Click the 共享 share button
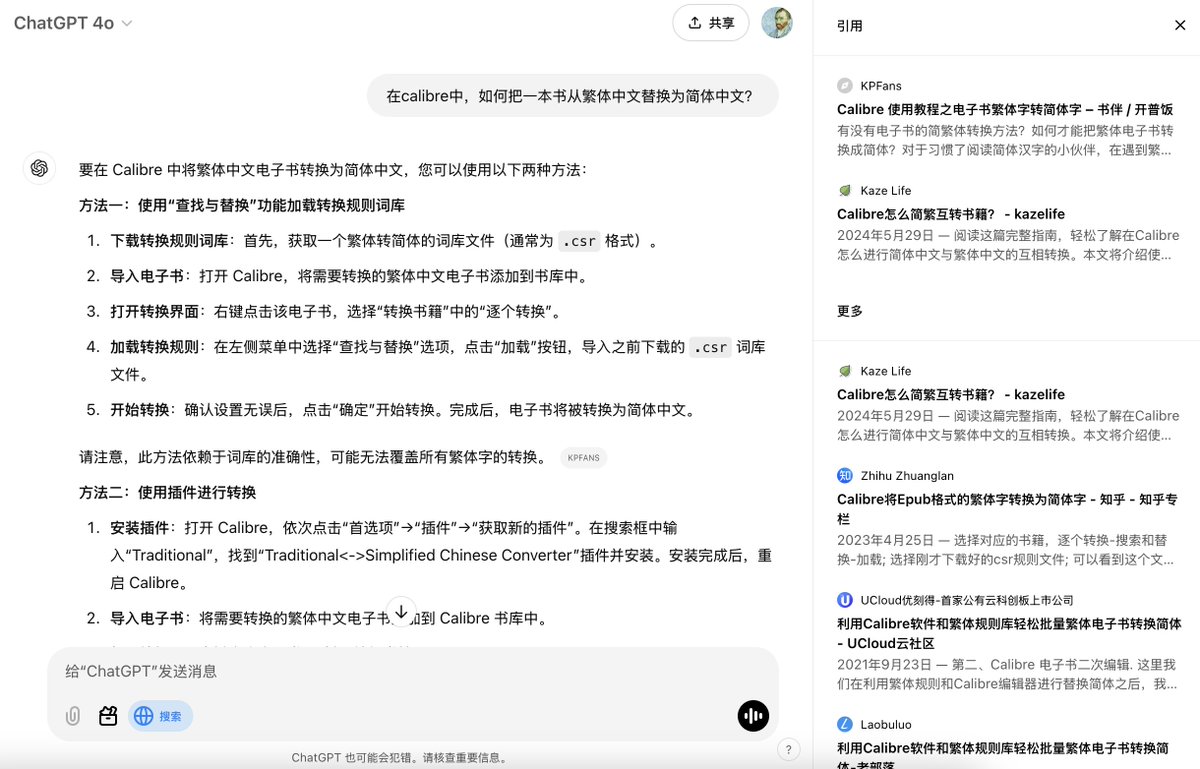This screenshot has height=769, width=1200. coord(711,23)
